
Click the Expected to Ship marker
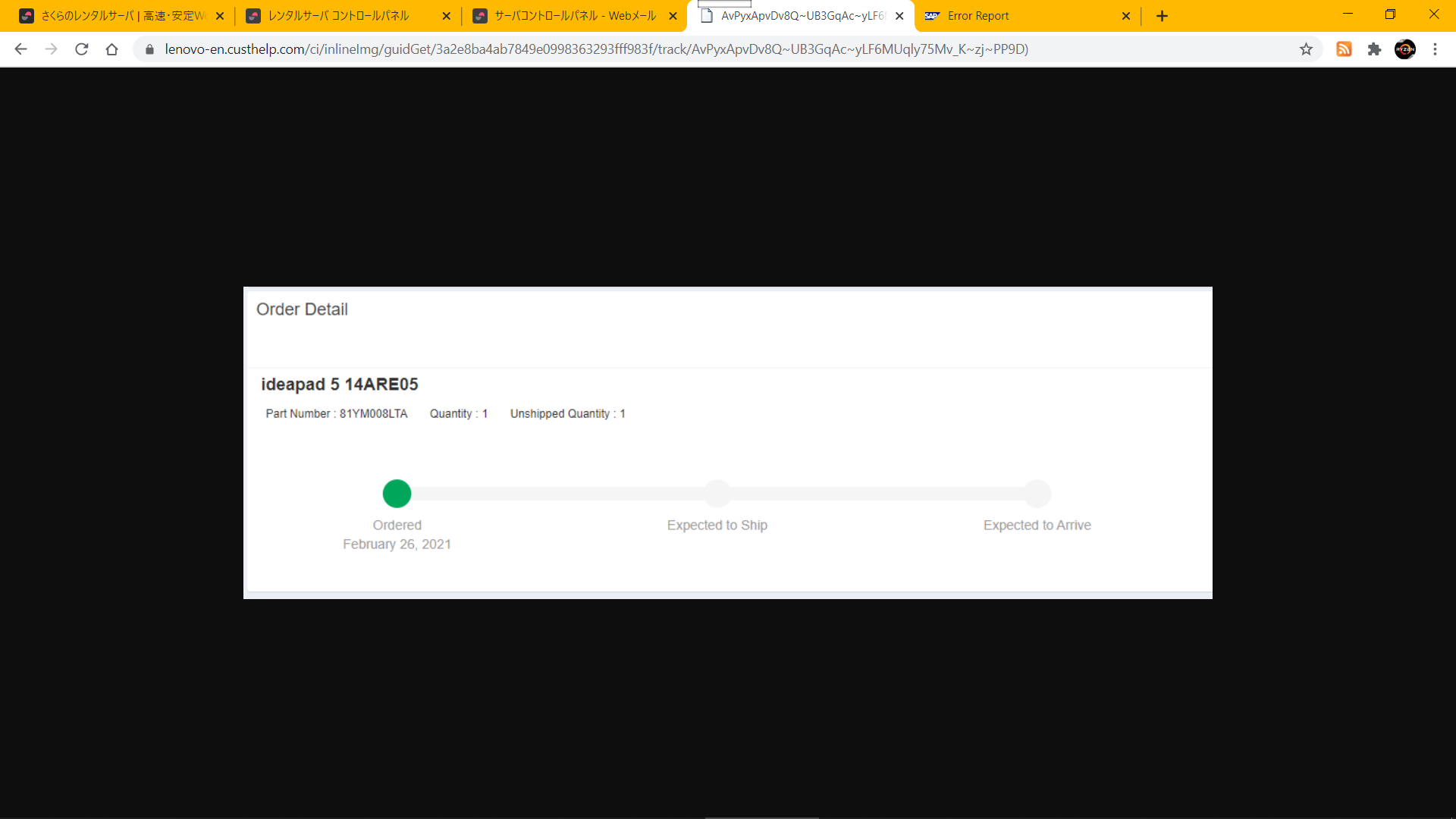(x=717, y=494)
